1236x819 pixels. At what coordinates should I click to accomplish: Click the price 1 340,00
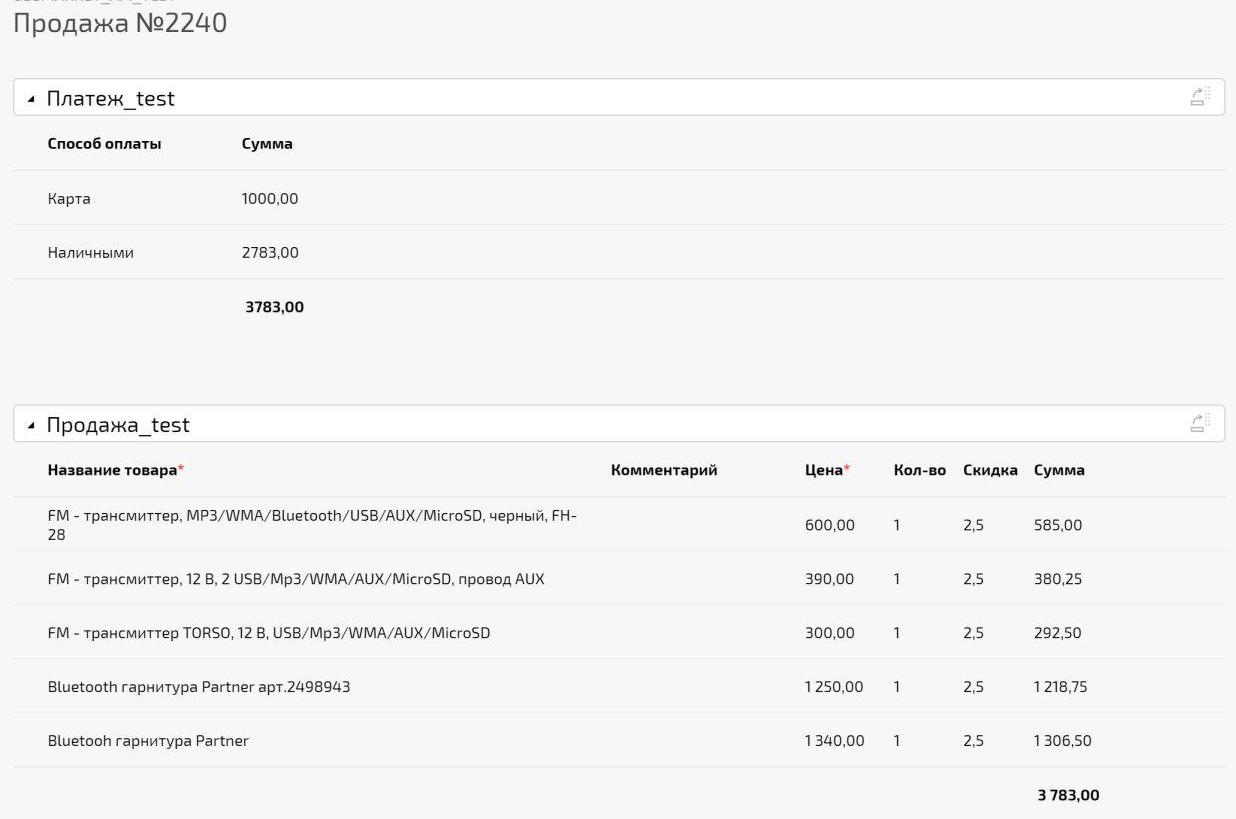(x=835, y=741)
